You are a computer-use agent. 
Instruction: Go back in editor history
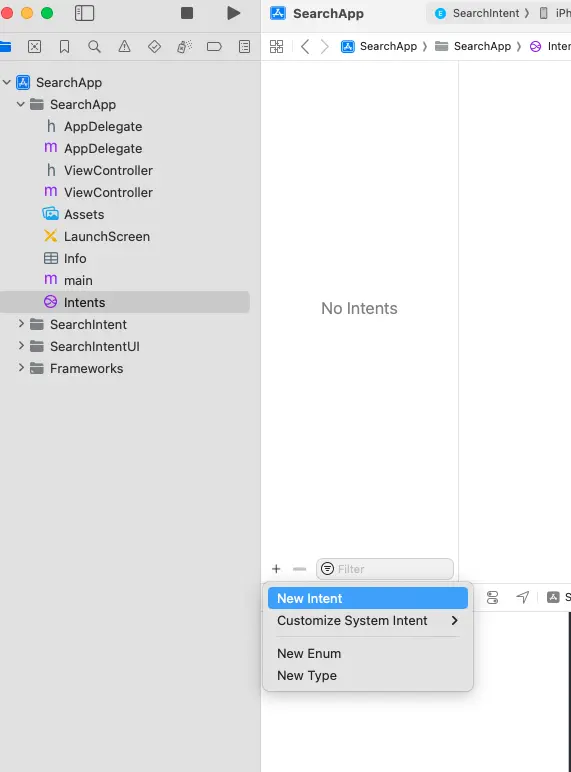tap(305, 47)
